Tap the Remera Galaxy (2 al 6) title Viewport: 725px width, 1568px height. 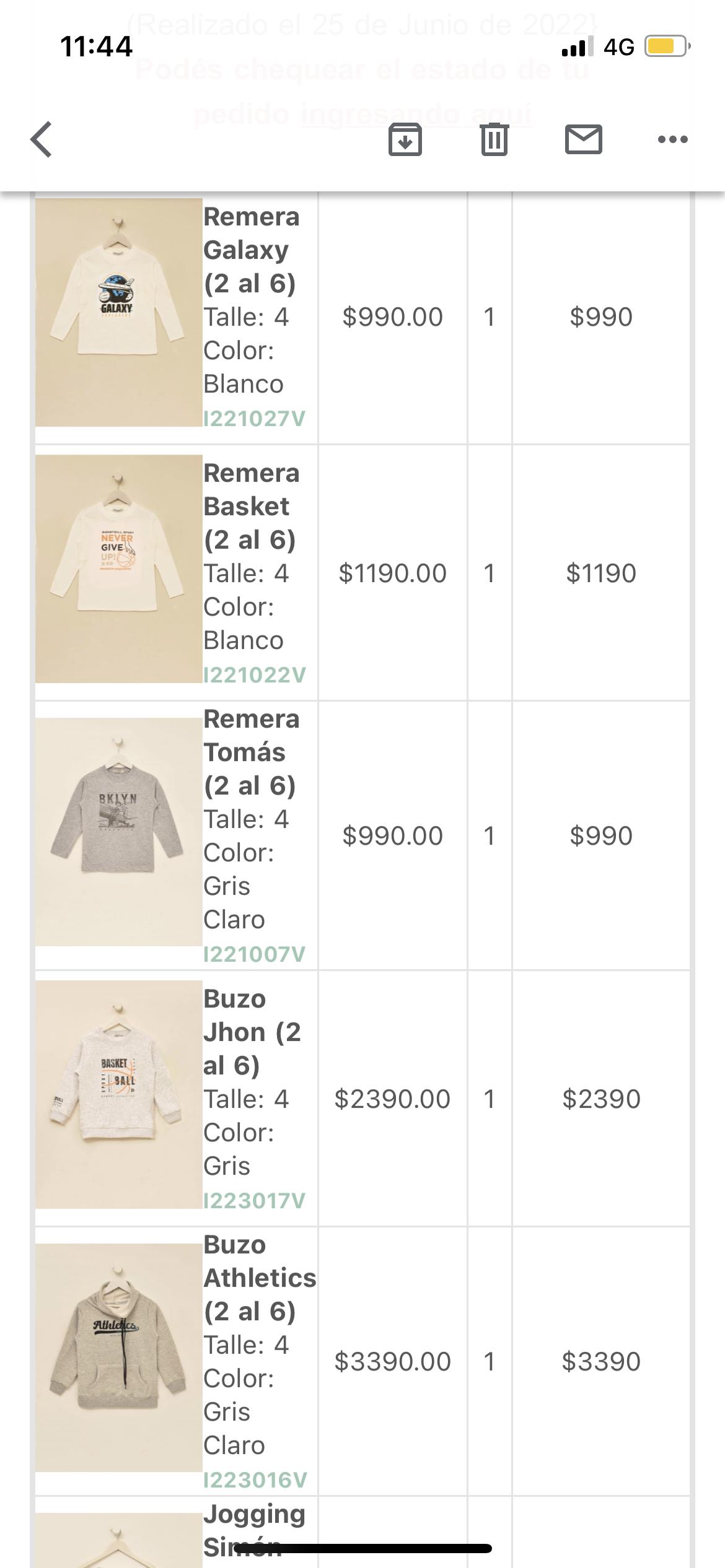(252, 250)
